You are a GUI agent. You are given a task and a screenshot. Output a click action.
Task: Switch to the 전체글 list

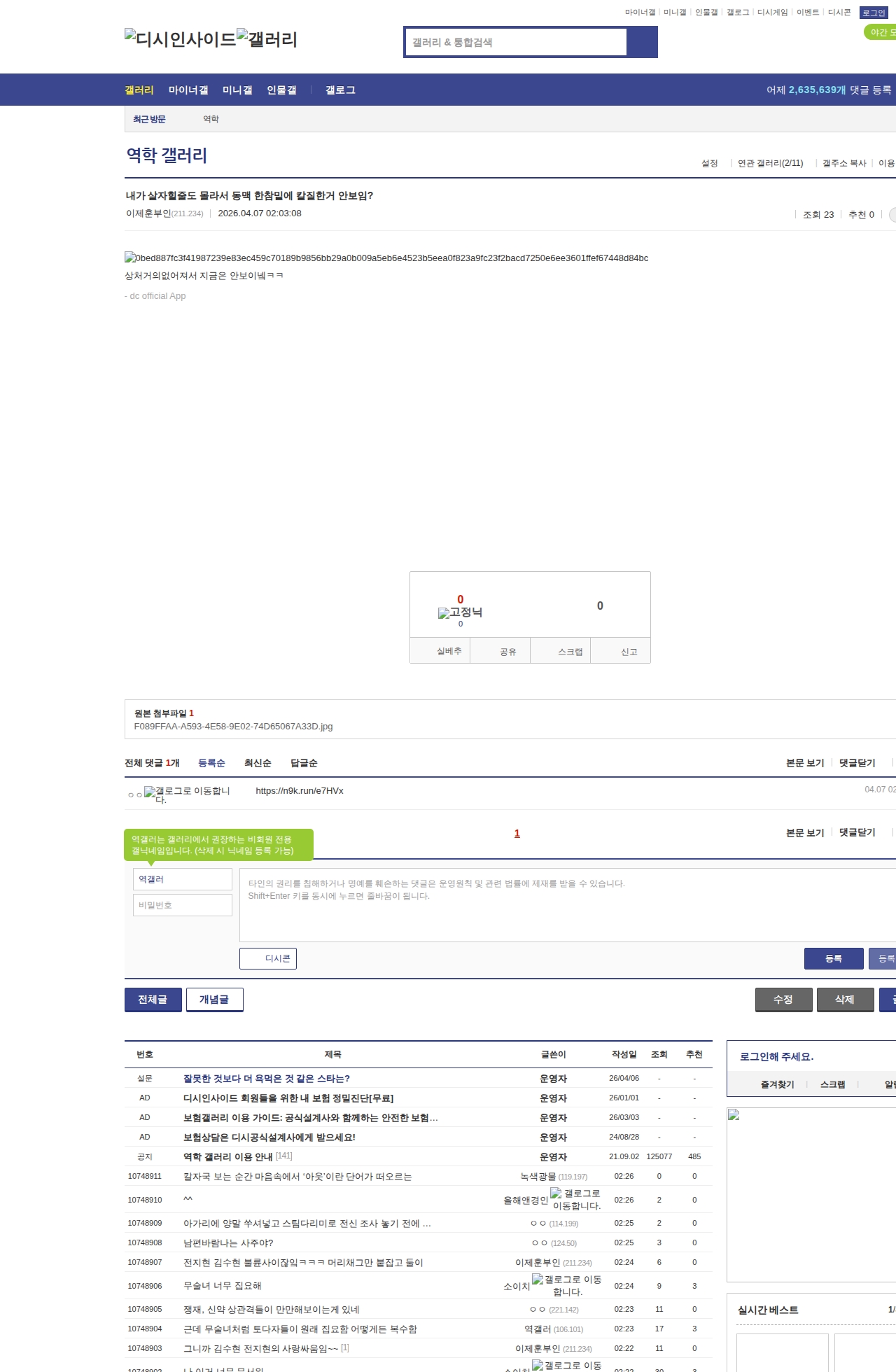pos(153,1000)
